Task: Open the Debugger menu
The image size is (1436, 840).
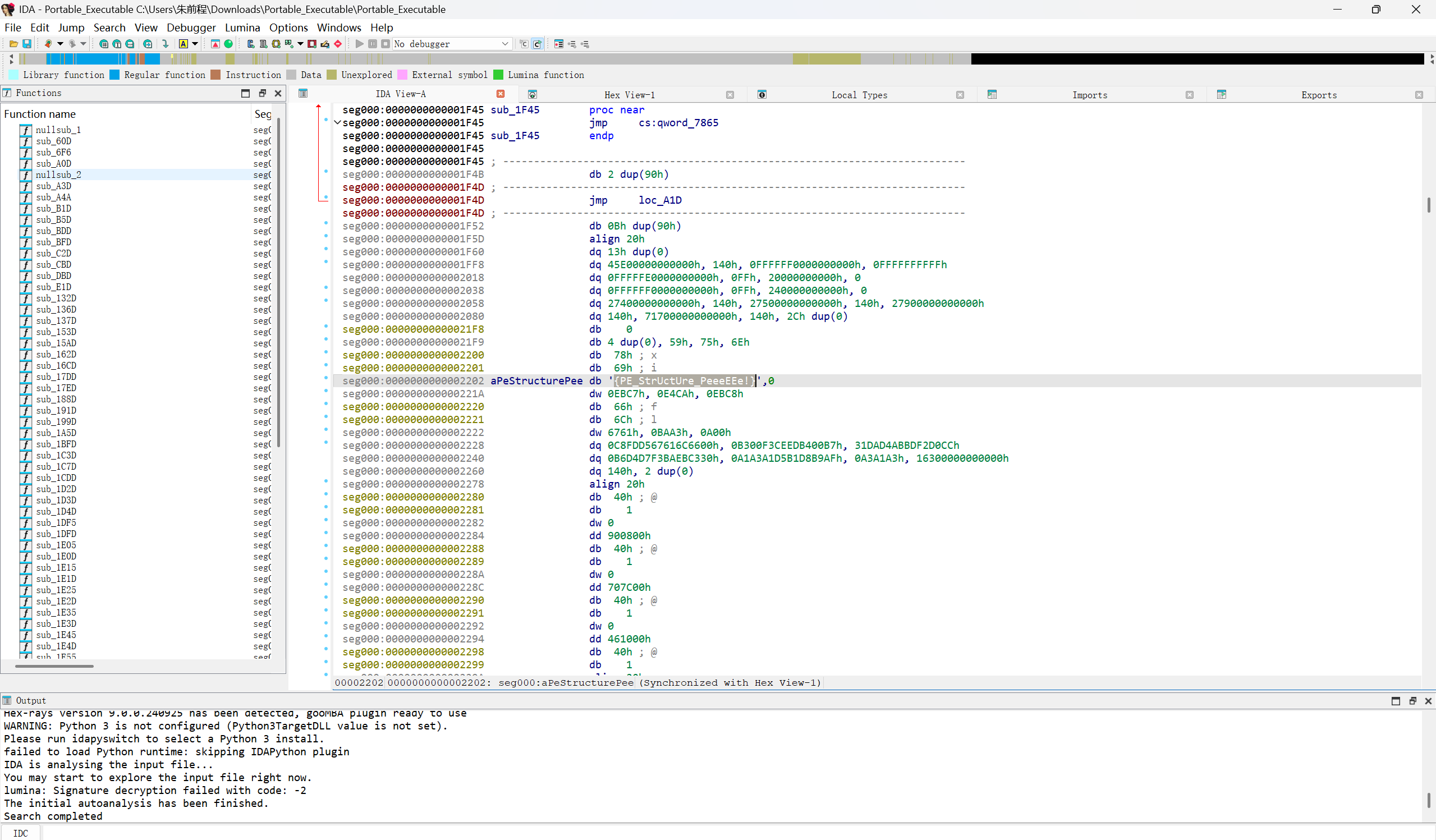Action: click(x=191, y=27)
